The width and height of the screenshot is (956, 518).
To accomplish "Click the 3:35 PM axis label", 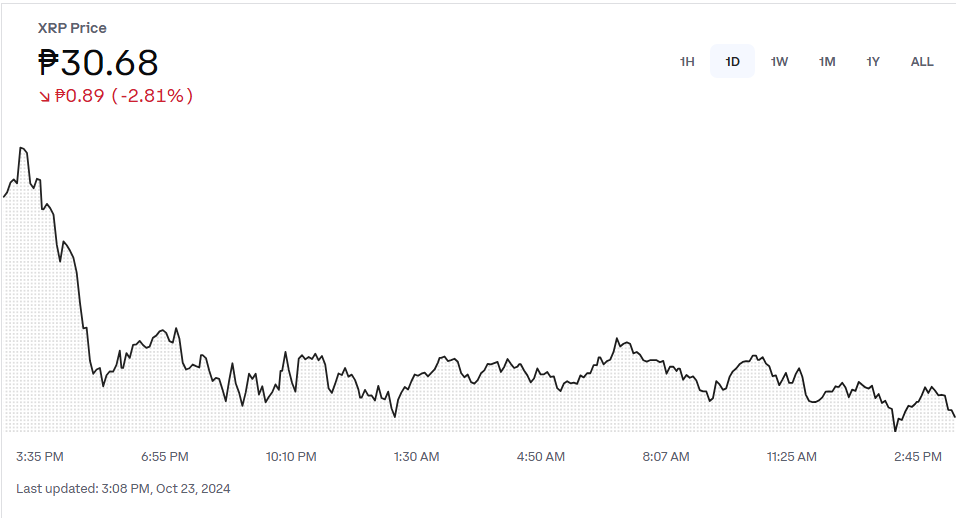I will (40, 457).
